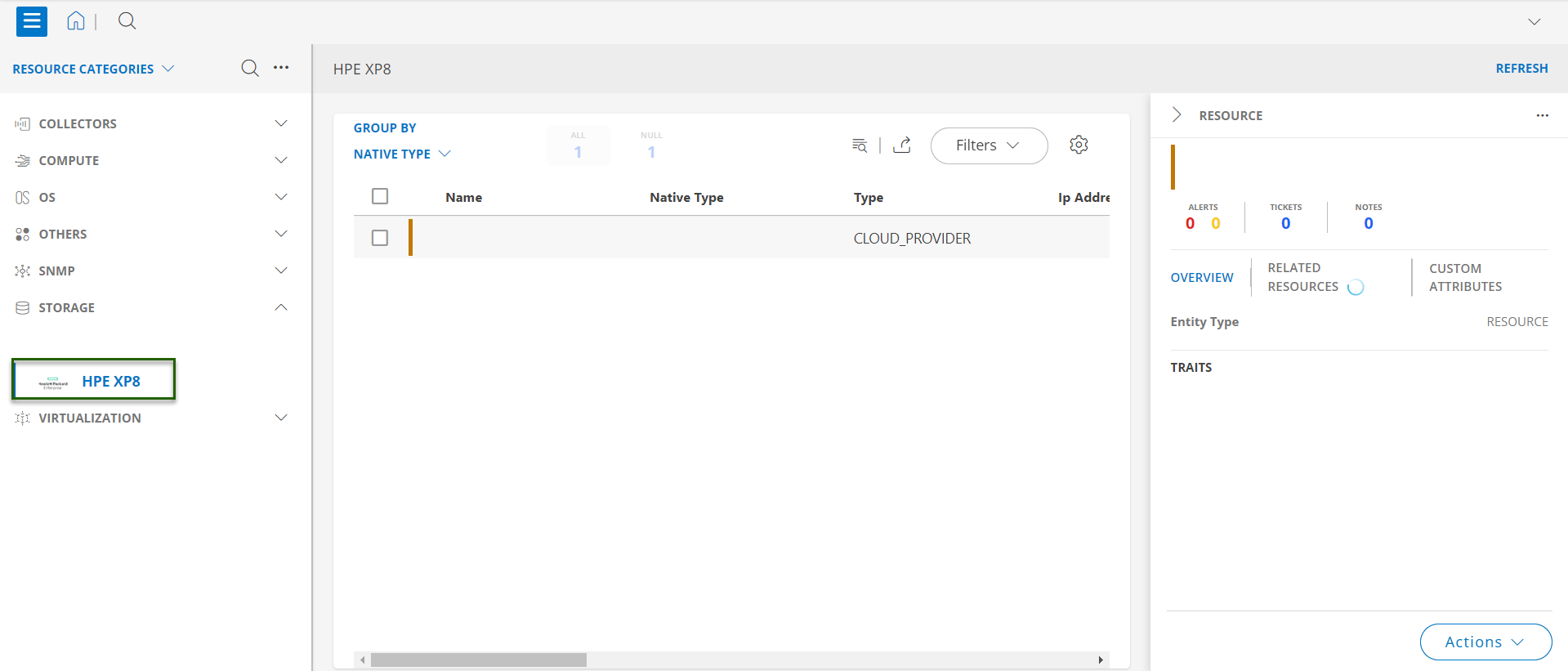Open resource categories more options menu

281,68
